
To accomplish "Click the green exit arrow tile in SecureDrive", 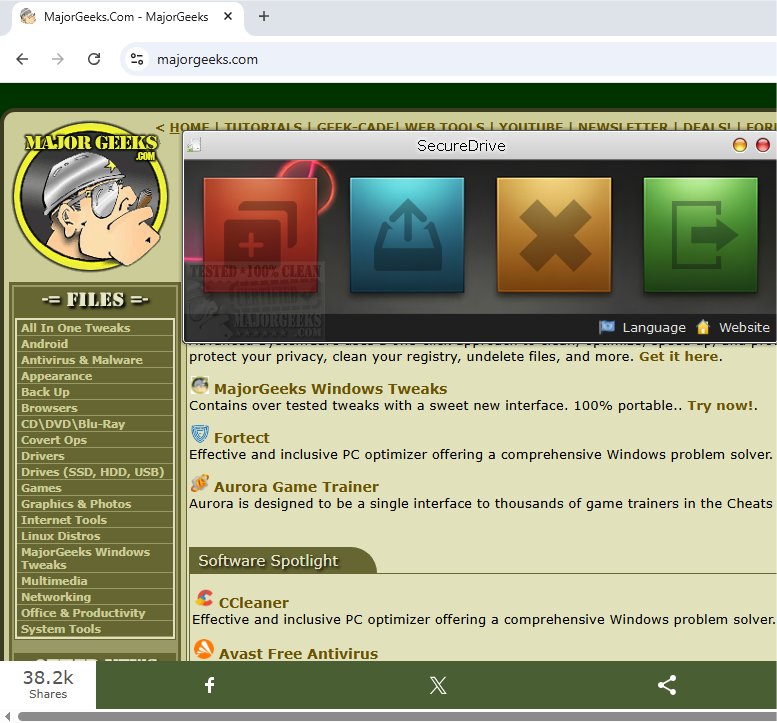I will pyautogui.click(x=700, y=235).
